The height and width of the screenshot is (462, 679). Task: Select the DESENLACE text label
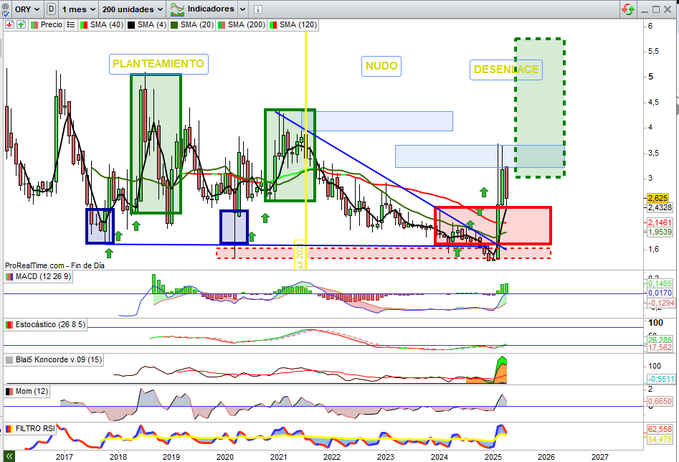(506, 70)
